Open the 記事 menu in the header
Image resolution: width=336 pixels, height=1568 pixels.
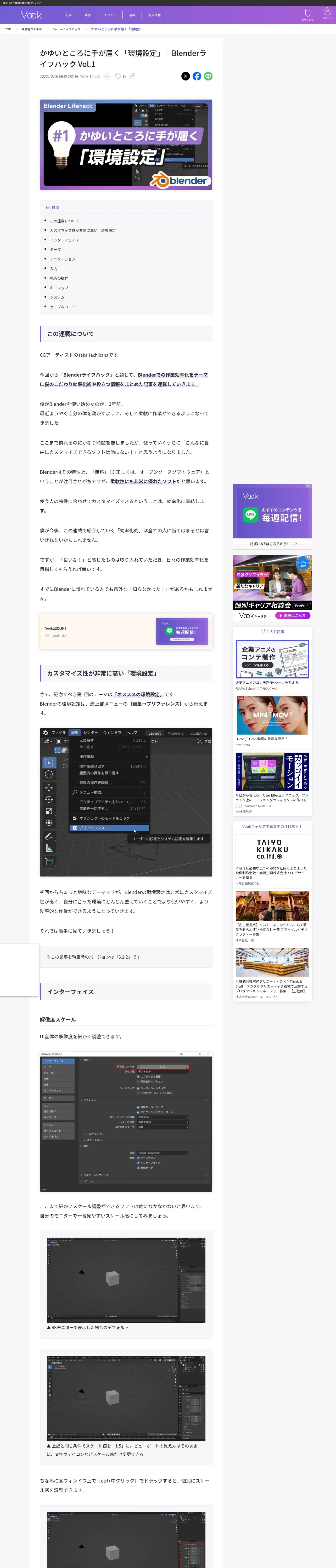[x=68, y=15]
